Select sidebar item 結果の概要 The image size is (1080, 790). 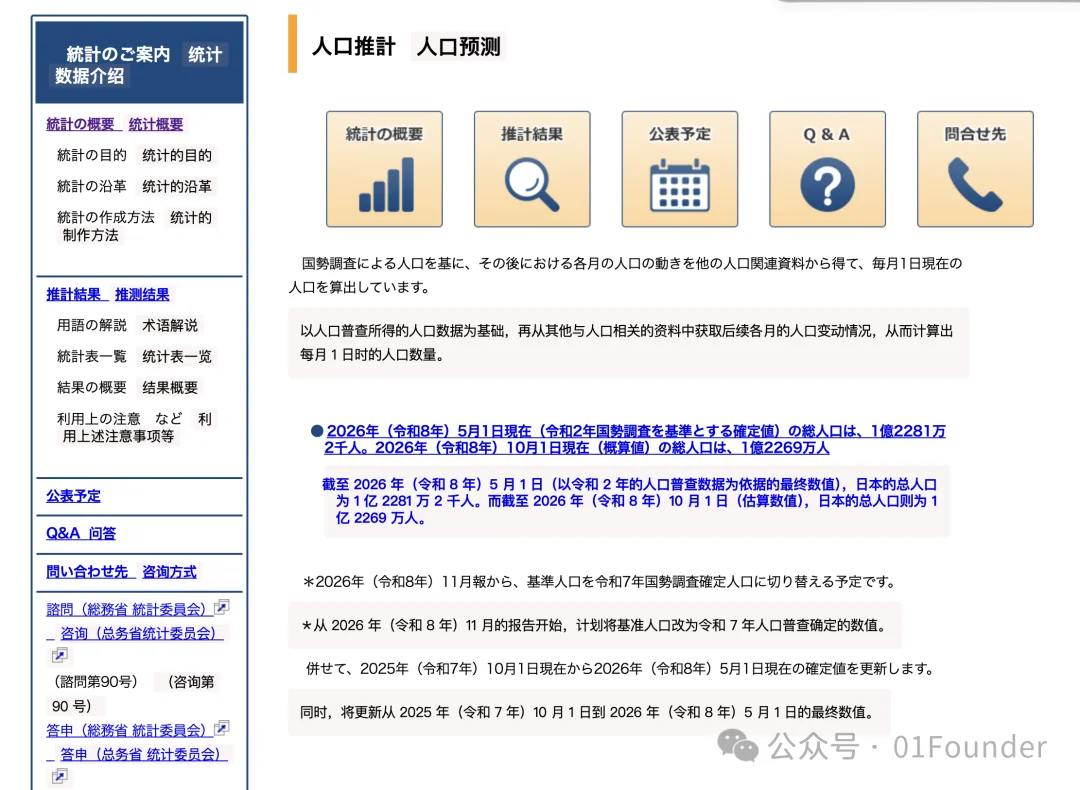[x=92, y=388]
